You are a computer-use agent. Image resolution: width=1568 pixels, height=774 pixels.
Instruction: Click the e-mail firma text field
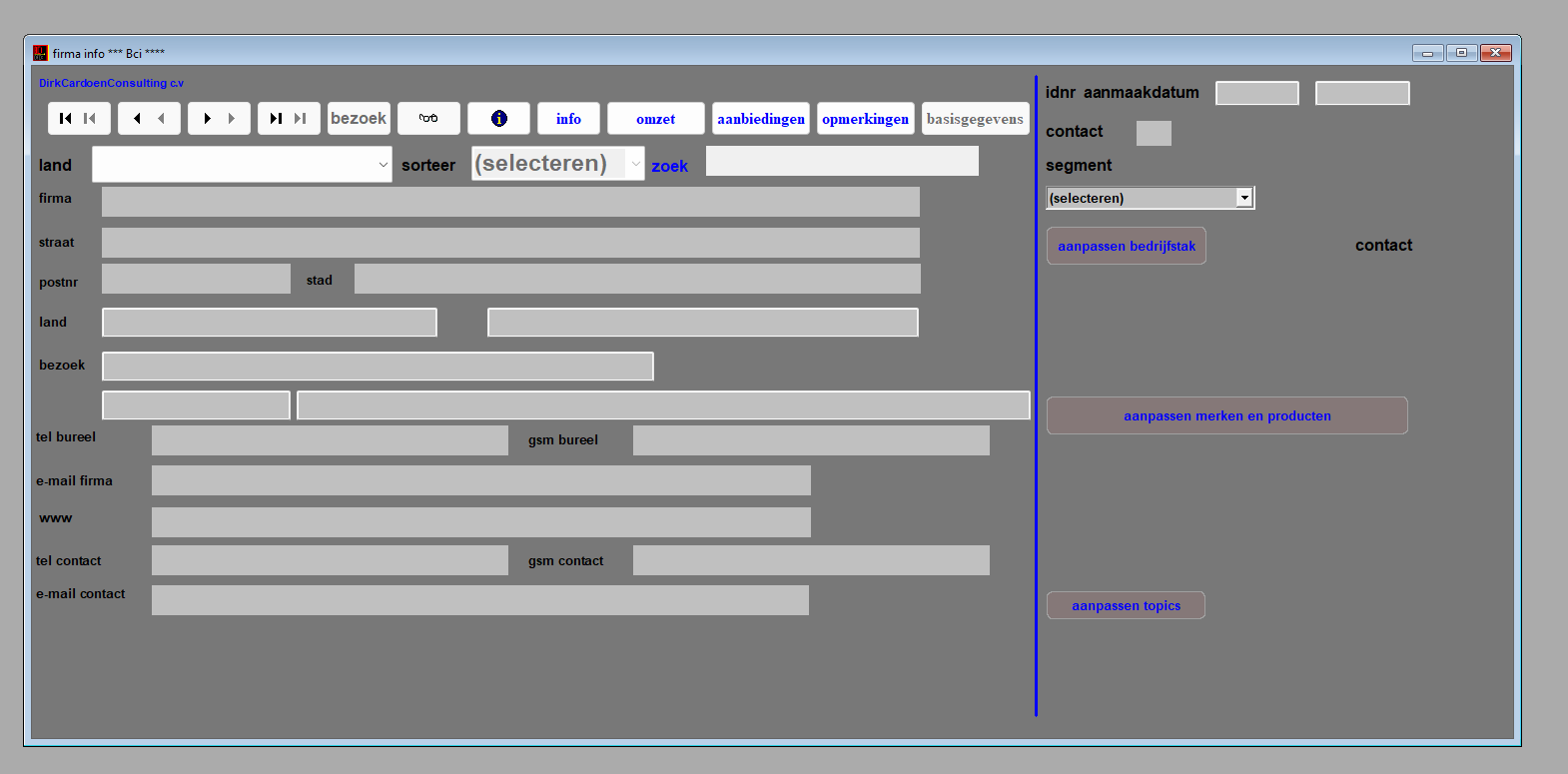480,480
